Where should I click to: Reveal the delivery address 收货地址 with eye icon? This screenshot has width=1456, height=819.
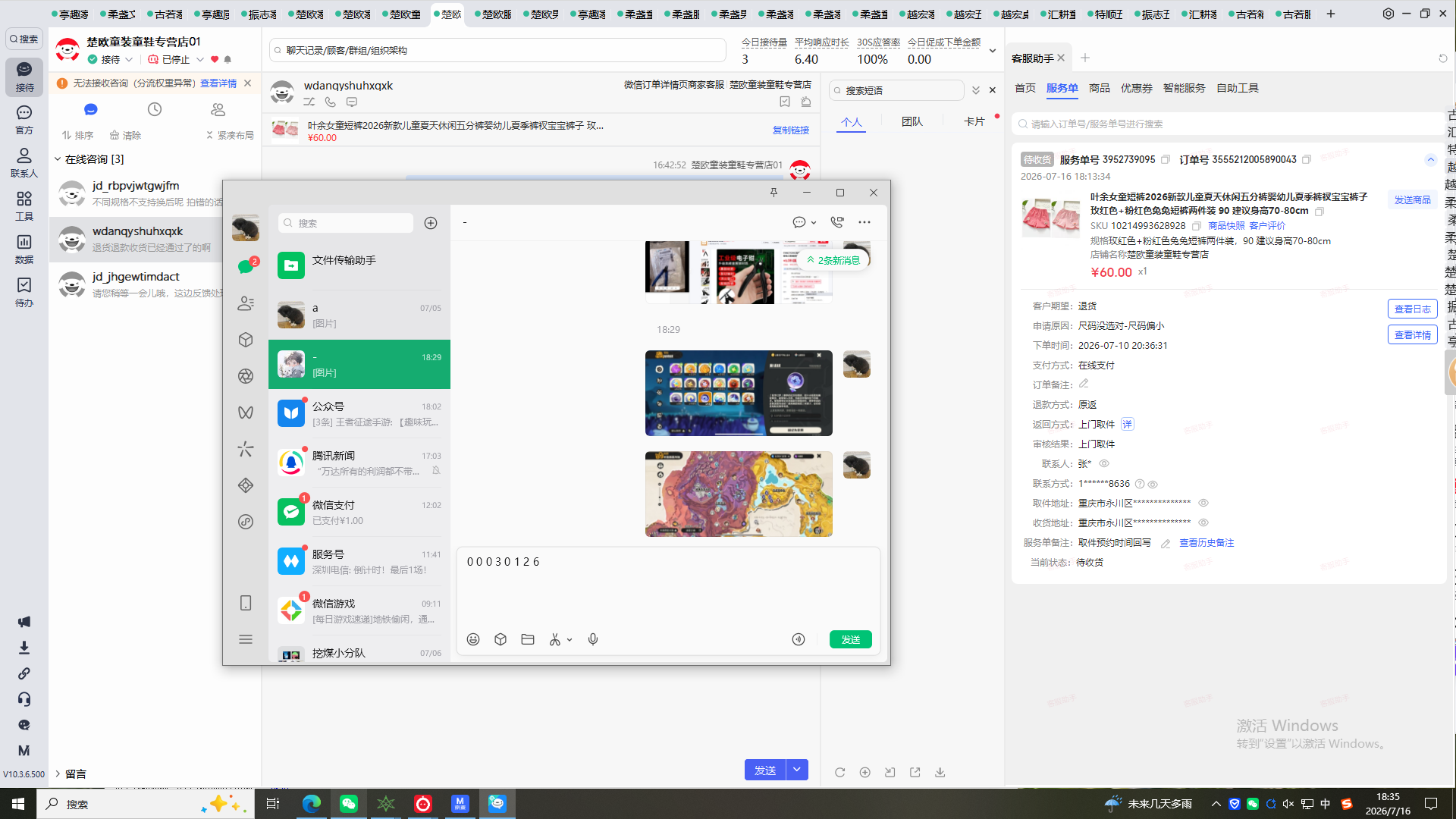click(1203, 522)
